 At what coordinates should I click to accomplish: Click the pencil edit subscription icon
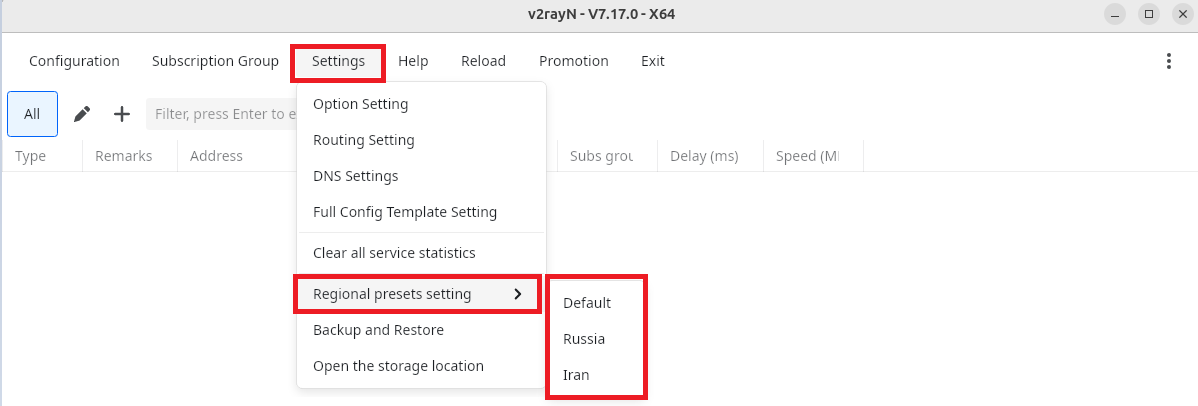coord(82,114)
